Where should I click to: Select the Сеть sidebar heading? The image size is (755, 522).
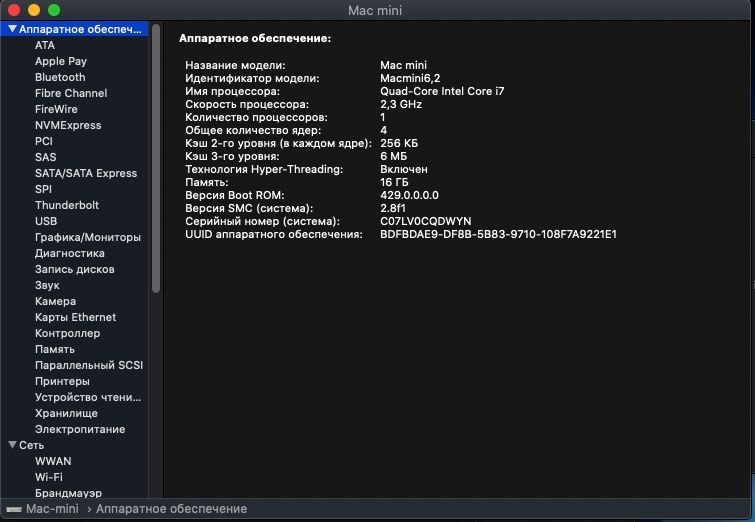[x=31, y=445]
